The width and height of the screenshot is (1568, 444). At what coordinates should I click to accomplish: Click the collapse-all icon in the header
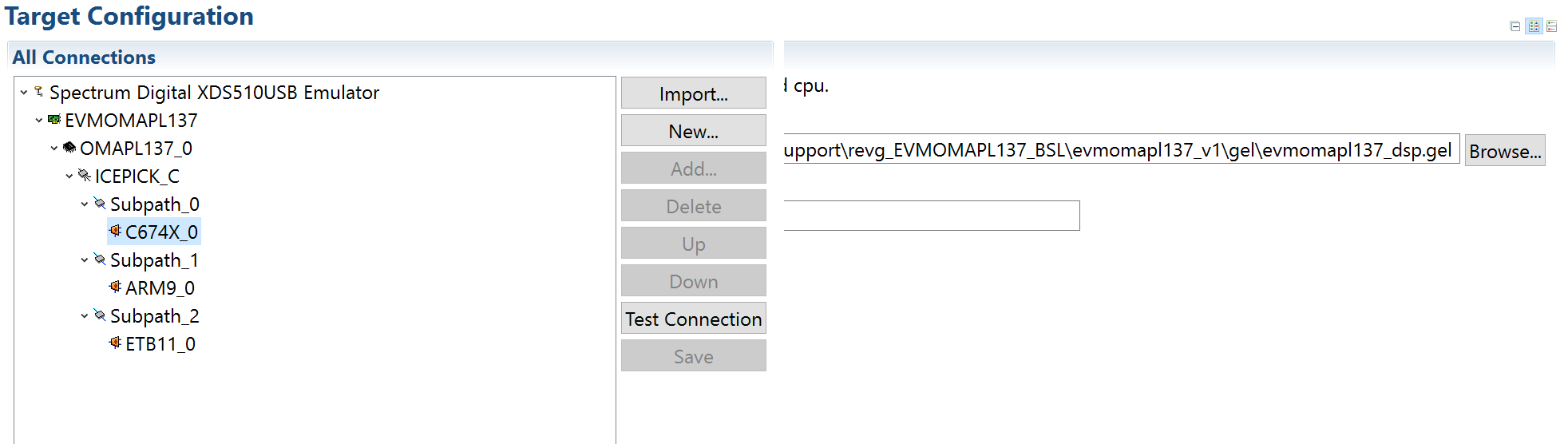[1515, 26]
